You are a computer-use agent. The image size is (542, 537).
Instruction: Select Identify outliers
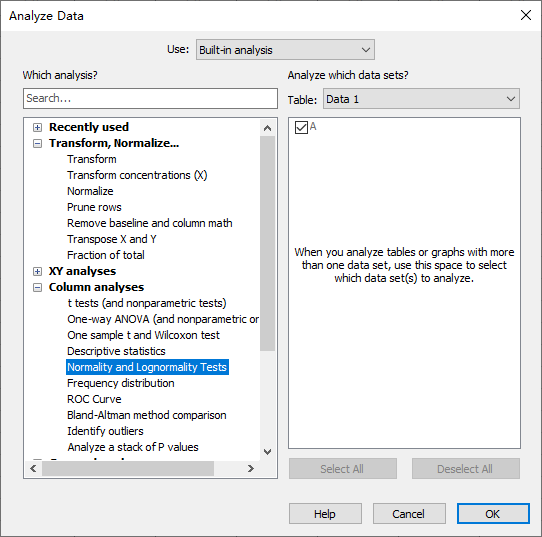[x=105, y=431]
